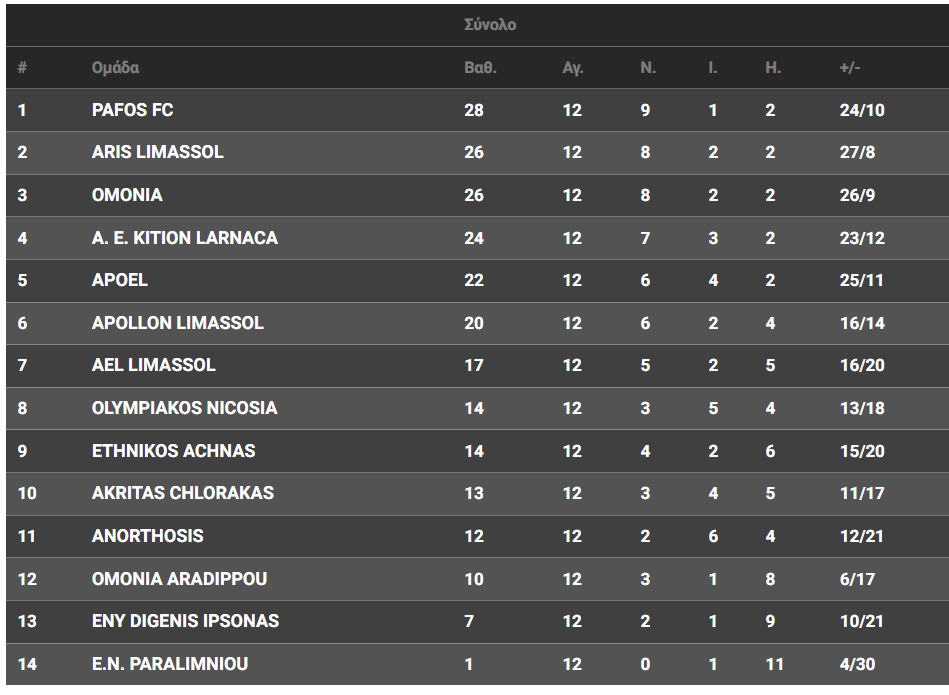Open the APOEL team link
The width and height of the screenshot is (949, 695).
point(119,280)
